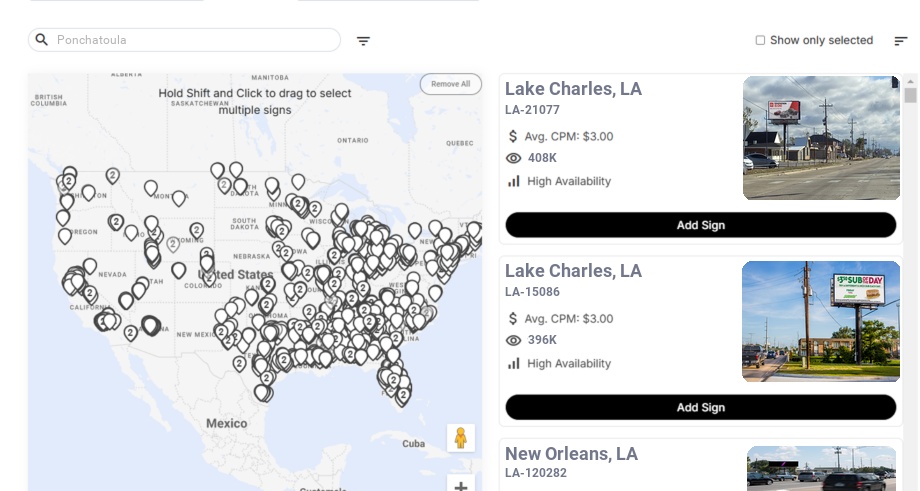Image resolution: width=920 pixels, height=491 pixels.
Task: View the New Orleans LA-120282 billboard photo
Action: pos(821,468)
